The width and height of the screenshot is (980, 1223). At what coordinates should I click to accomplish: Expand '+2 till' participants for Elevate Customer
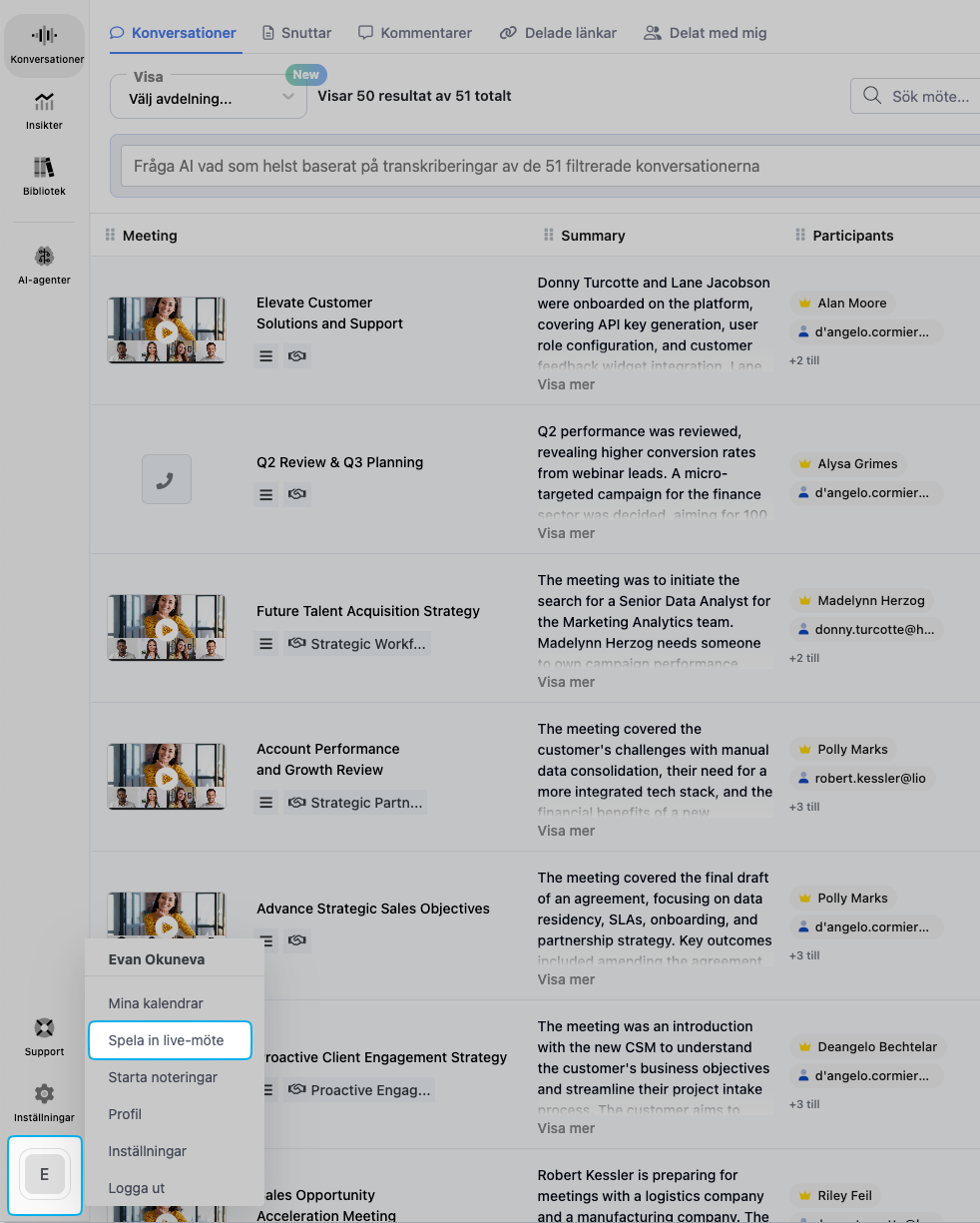click(x=804, y=360)
